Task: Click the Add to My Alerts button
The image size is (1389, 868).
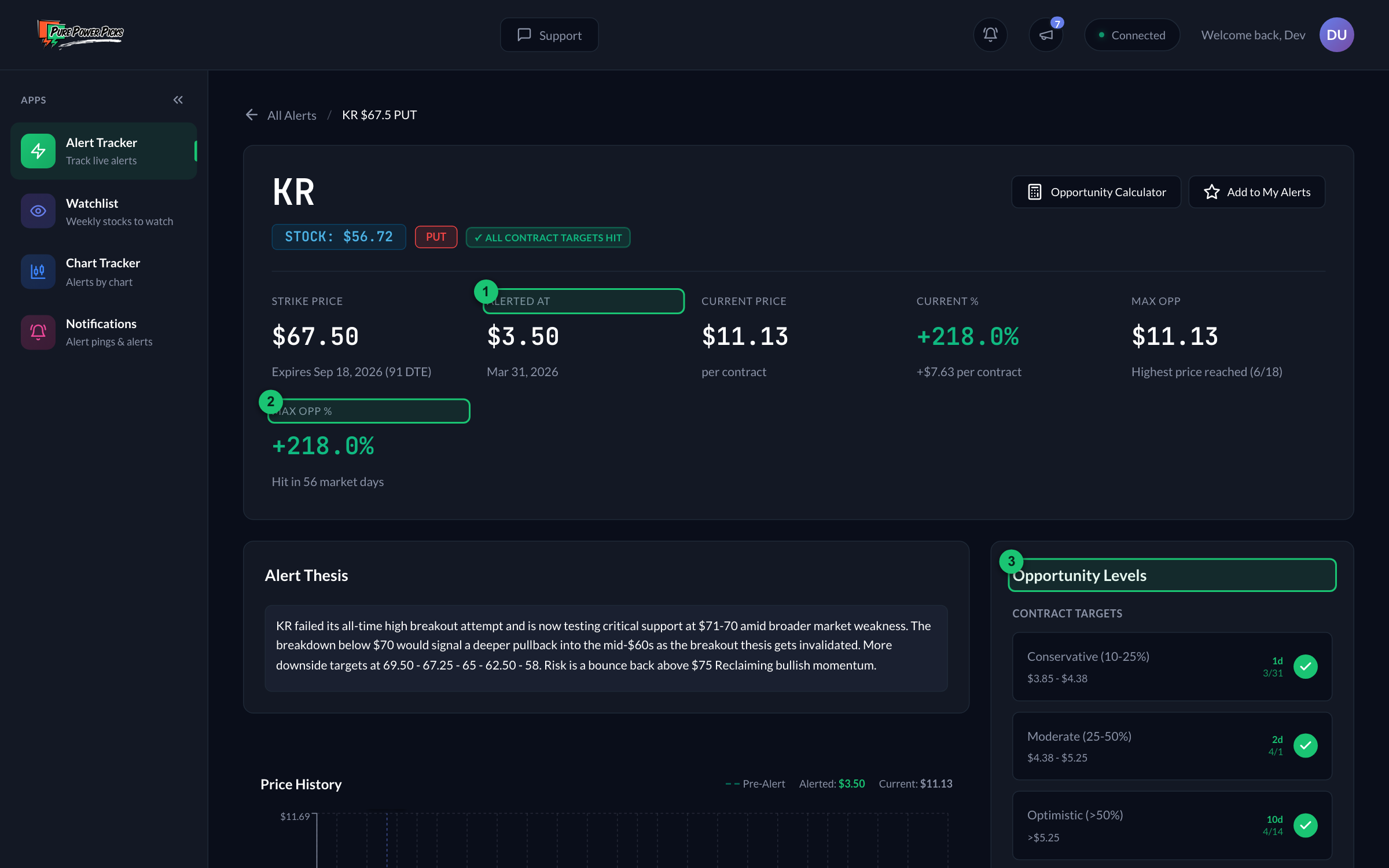Action: tap(1256, 192)
